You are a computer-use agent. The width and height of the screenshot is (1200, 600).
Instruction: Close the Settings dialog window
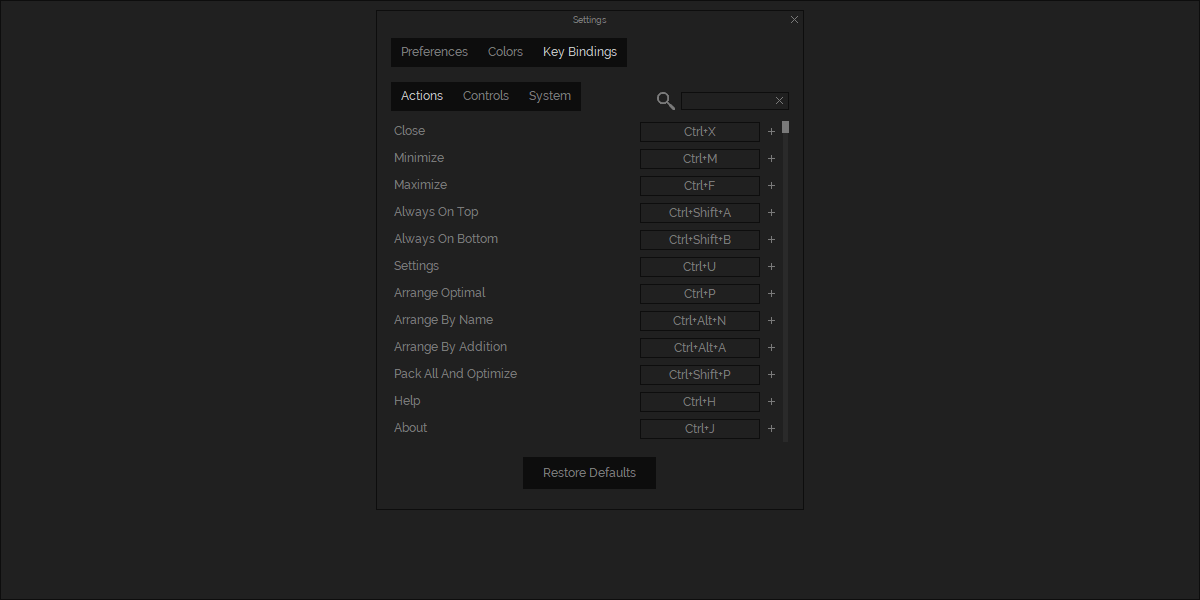[x=794, y=19]
